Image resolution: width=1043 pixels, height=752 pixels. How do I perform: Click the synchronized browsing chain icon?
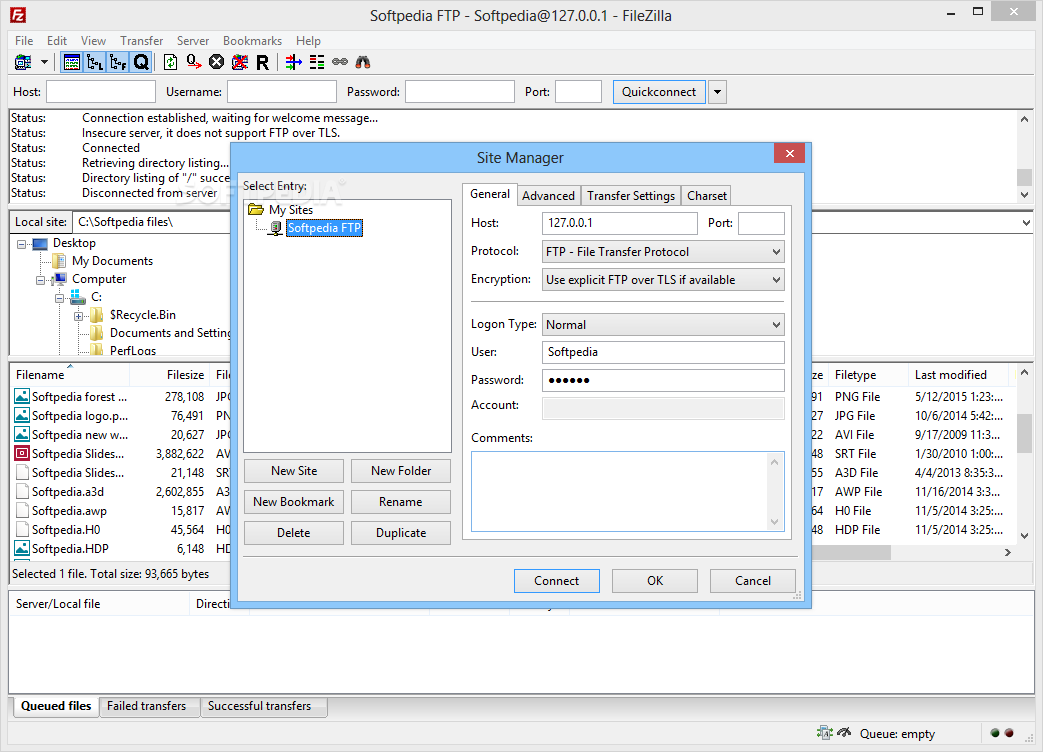click(340, 62)
